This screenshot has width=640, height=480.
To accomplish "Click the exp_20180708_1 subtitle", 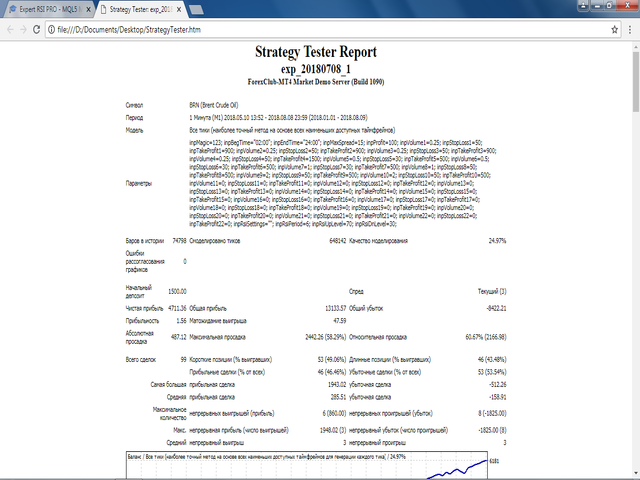I will 316,69.
